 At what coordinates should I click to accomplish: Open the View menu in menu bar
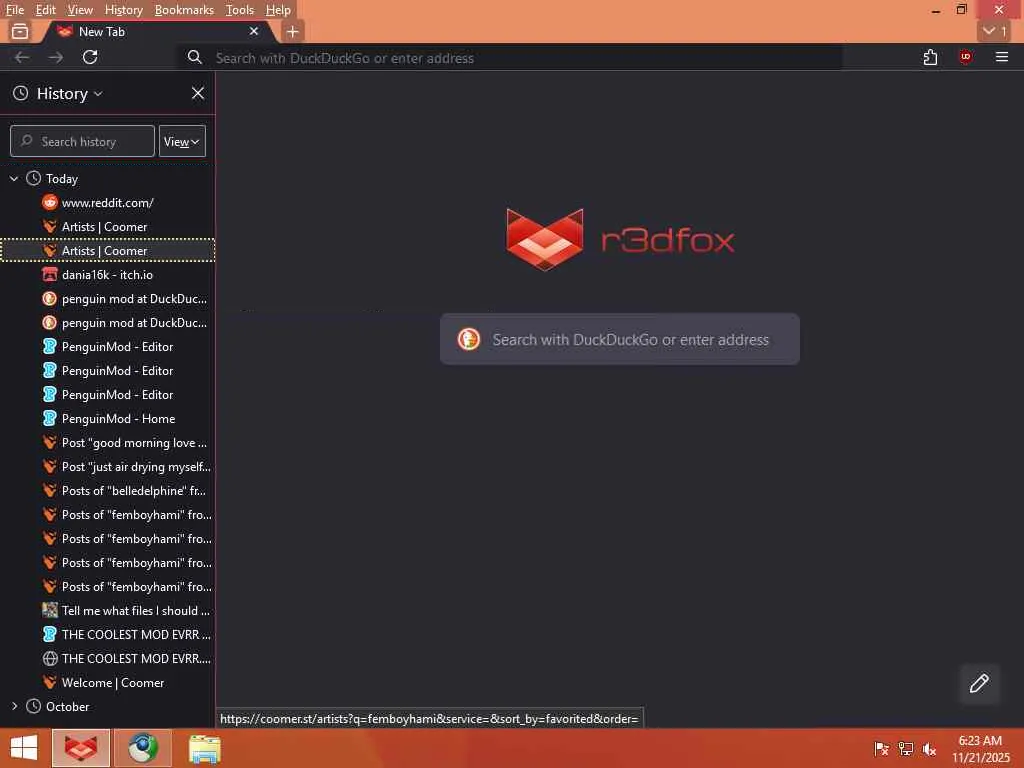point(80,10)
